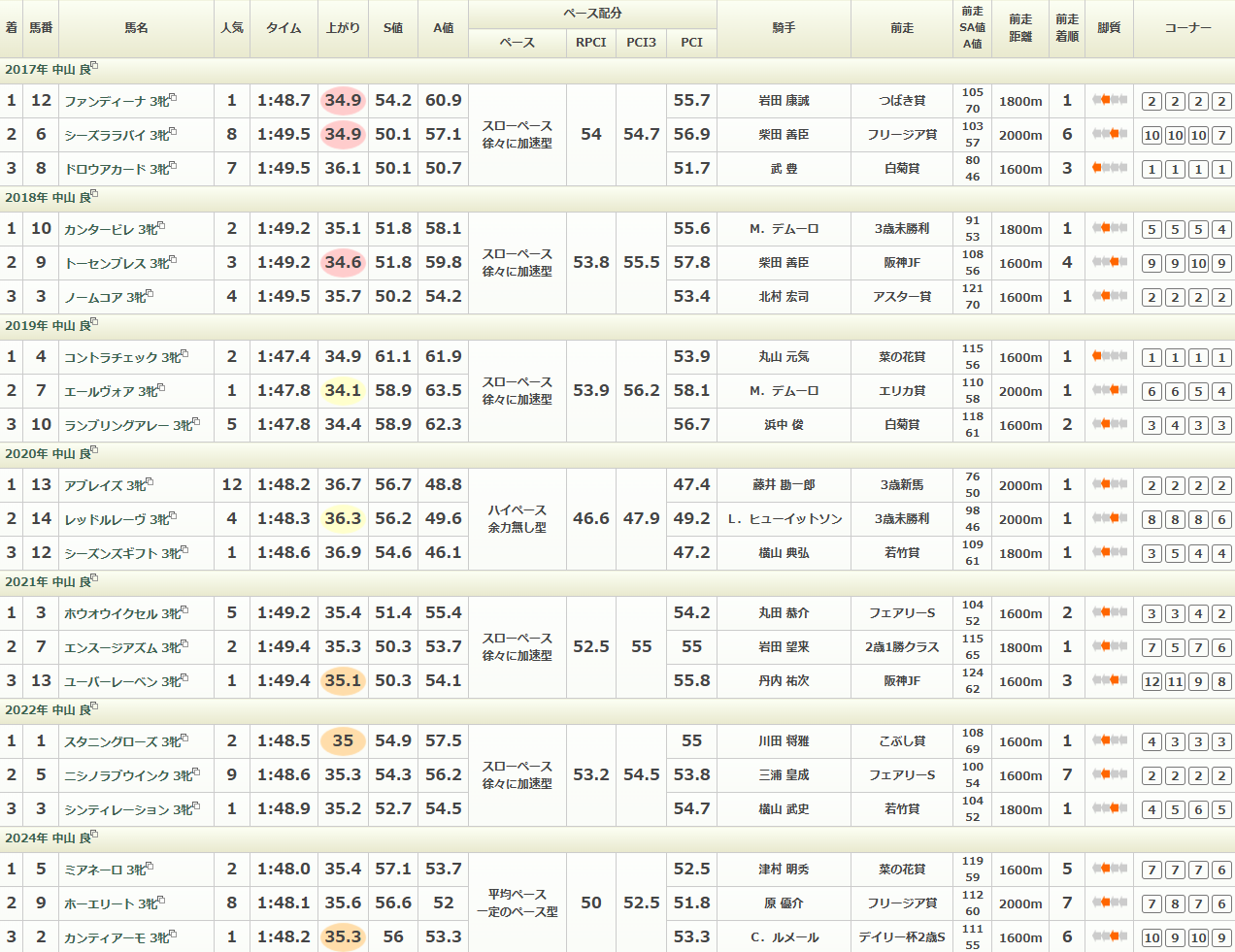Viewport: 1235px width, 952px height.
Task: Click pink highlighted 34.6 上がり value
Action: [x=343, y=262]
